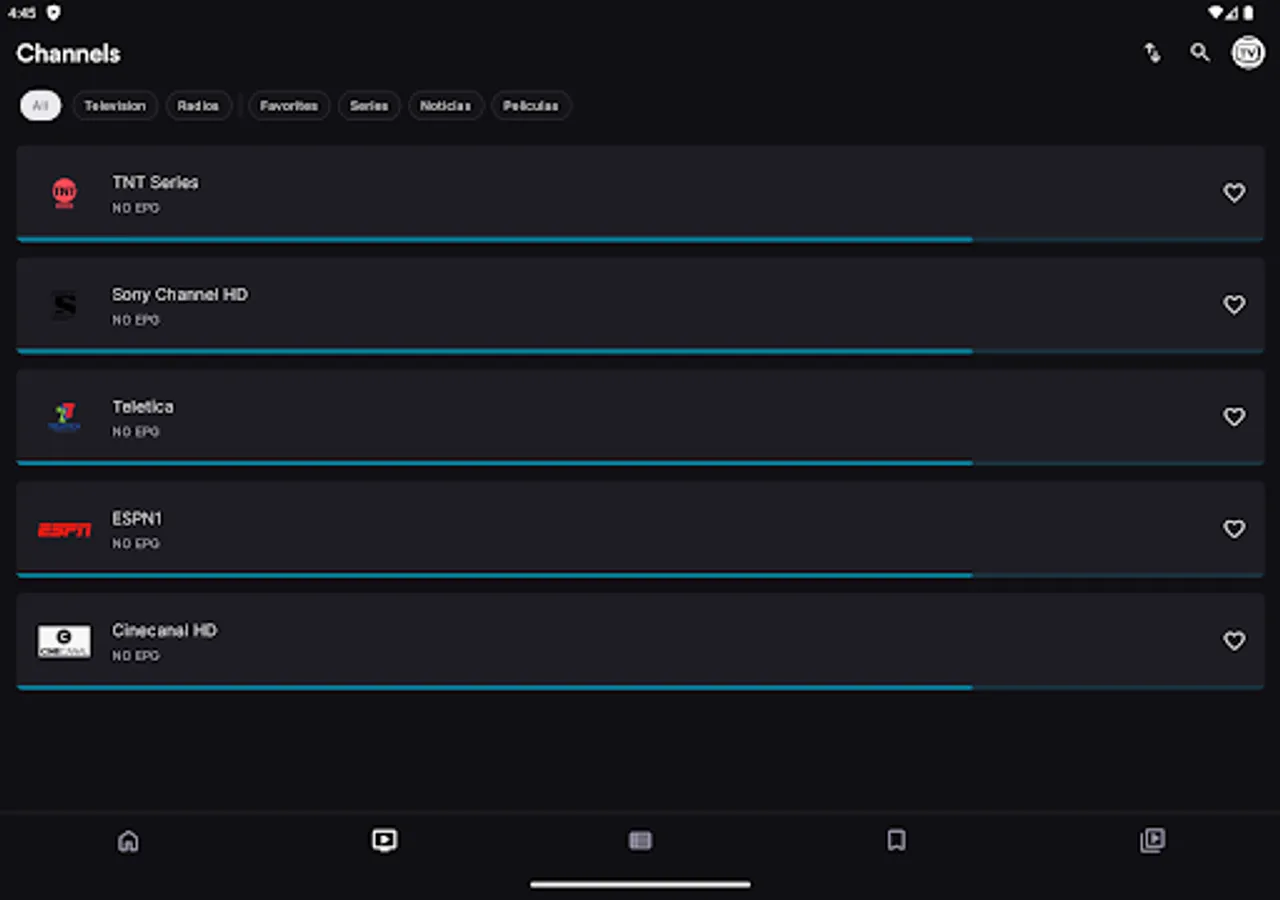
Task: Click the sort channels icon
Action: pos(1152,53)
